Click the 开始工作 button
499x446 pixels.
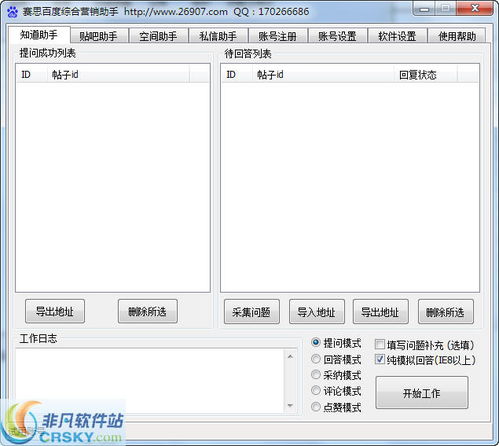pyautogui.click(x=422, y=393)
